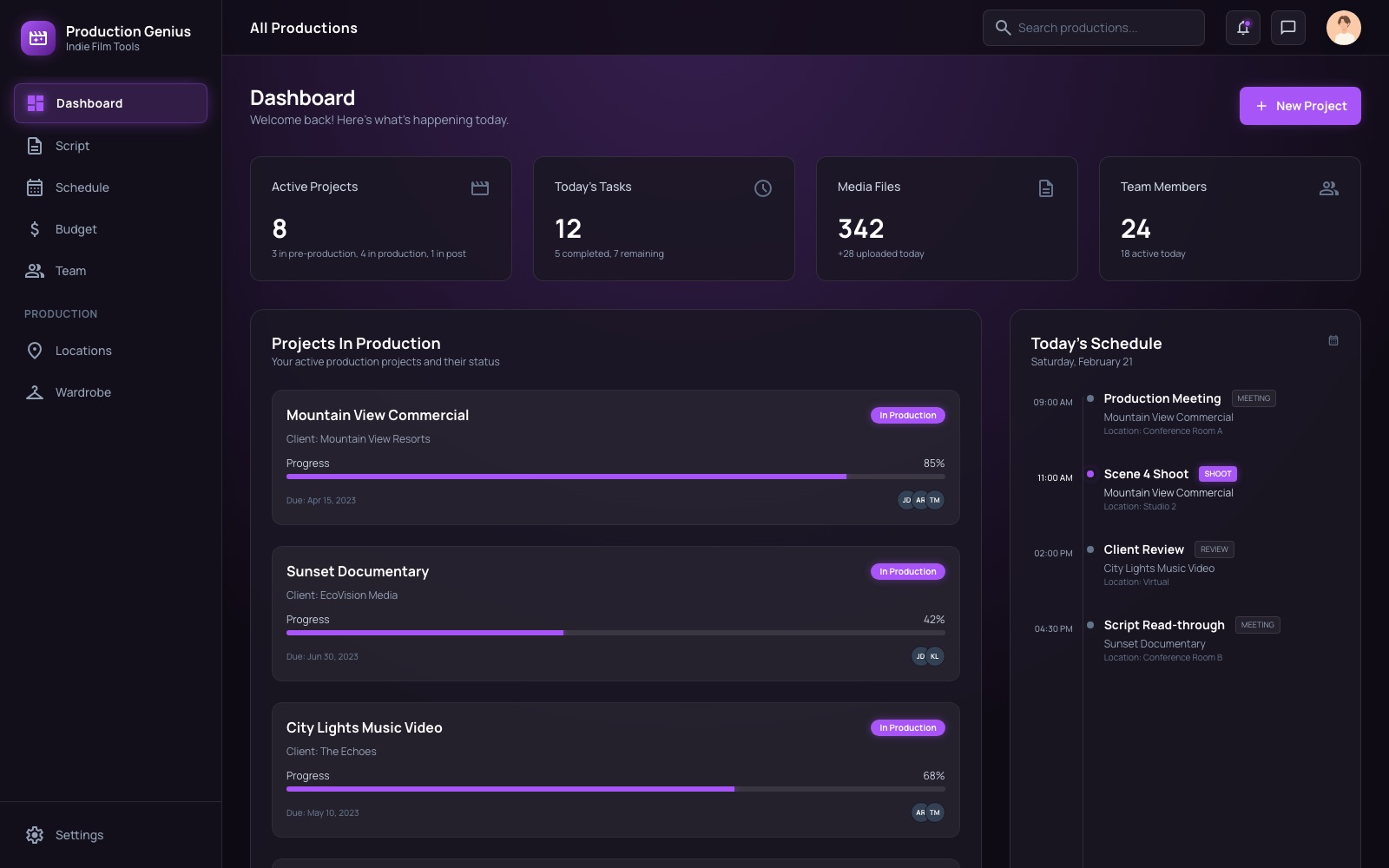This screenshot has height=868, width=1389.
Task: Click MEETING tag beside Production Meeting
Action: pos(1254,398)
